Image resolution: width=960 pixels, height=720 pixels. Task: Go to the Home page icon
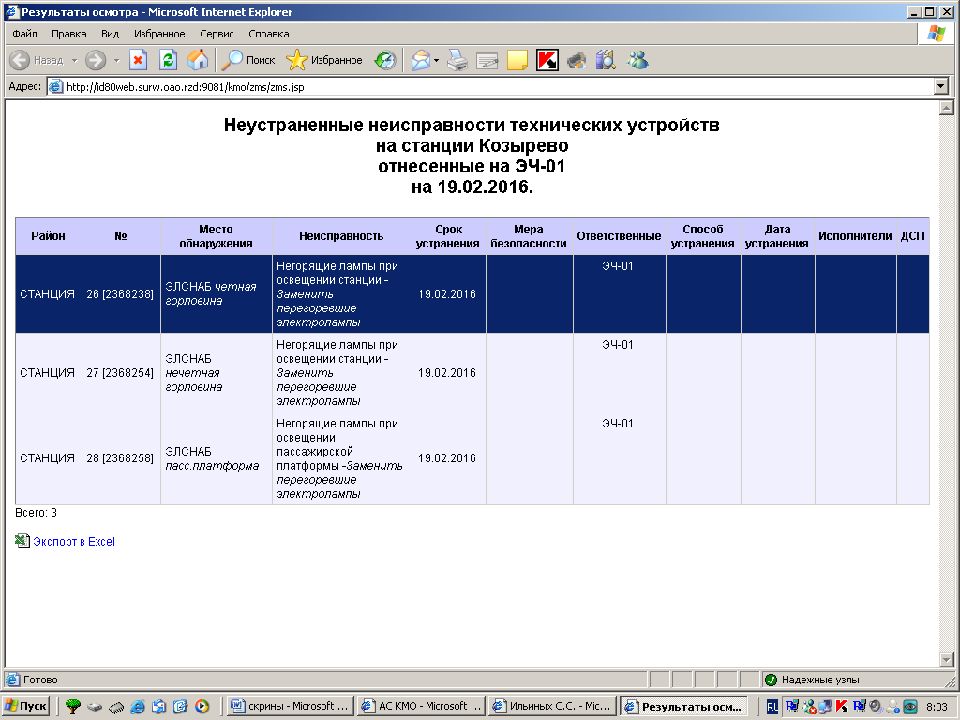(197, 60)
